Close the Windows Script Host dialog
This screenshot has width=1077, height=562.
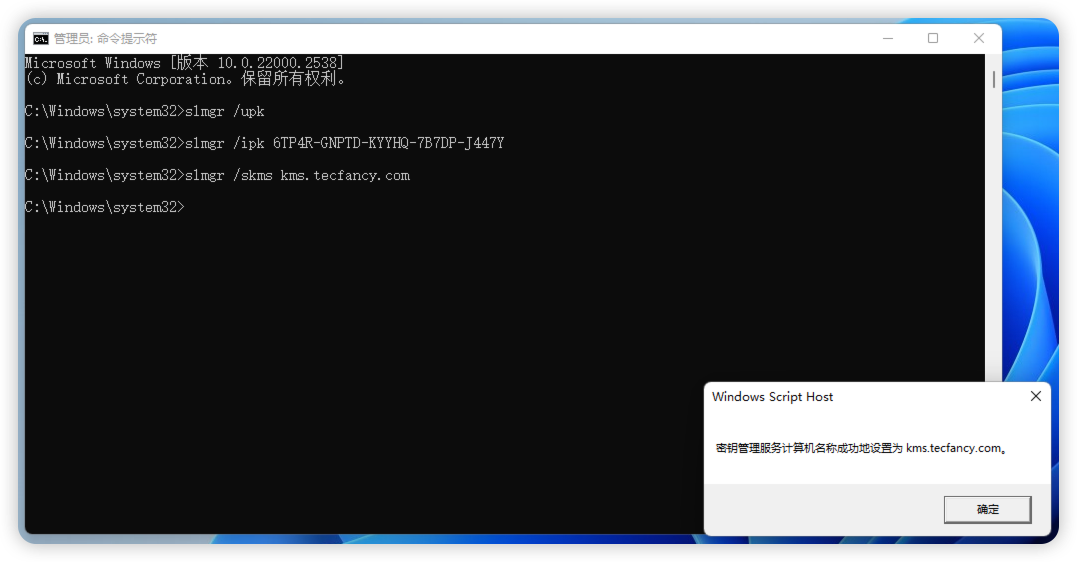click(1036, 396)
